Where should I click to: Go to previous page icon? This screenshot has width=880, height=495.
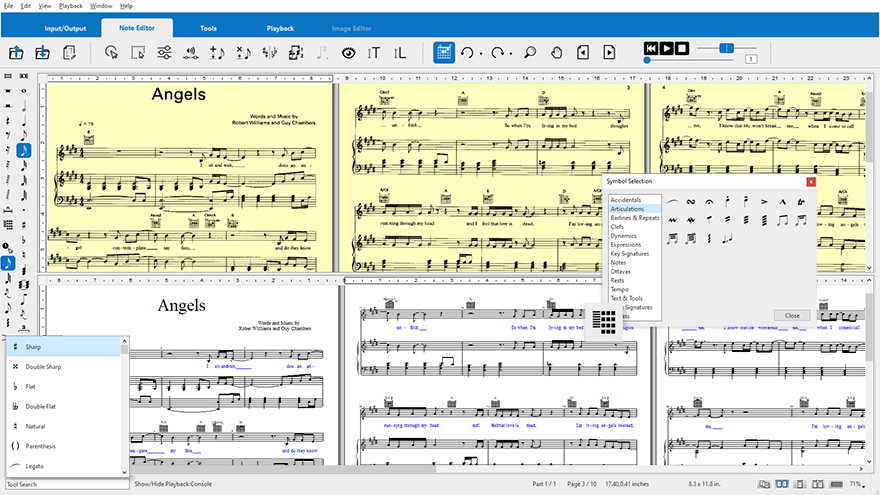coord(583,53)
